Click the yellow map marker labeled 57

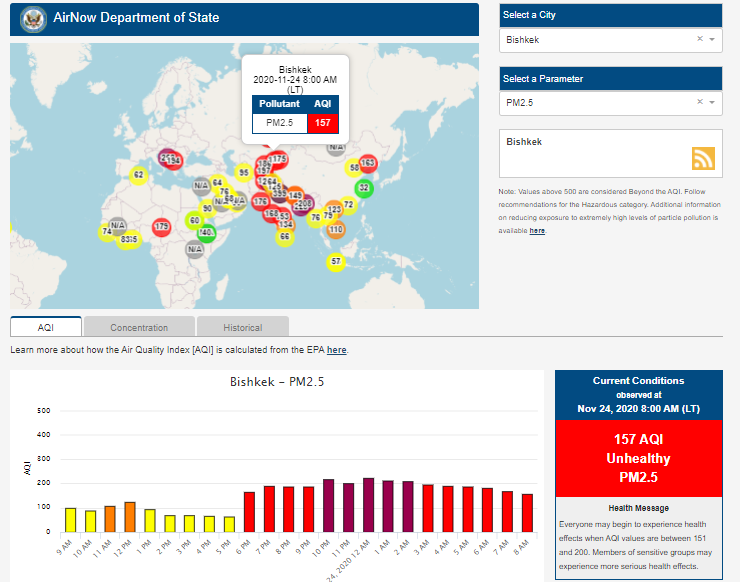coord(336,262)
